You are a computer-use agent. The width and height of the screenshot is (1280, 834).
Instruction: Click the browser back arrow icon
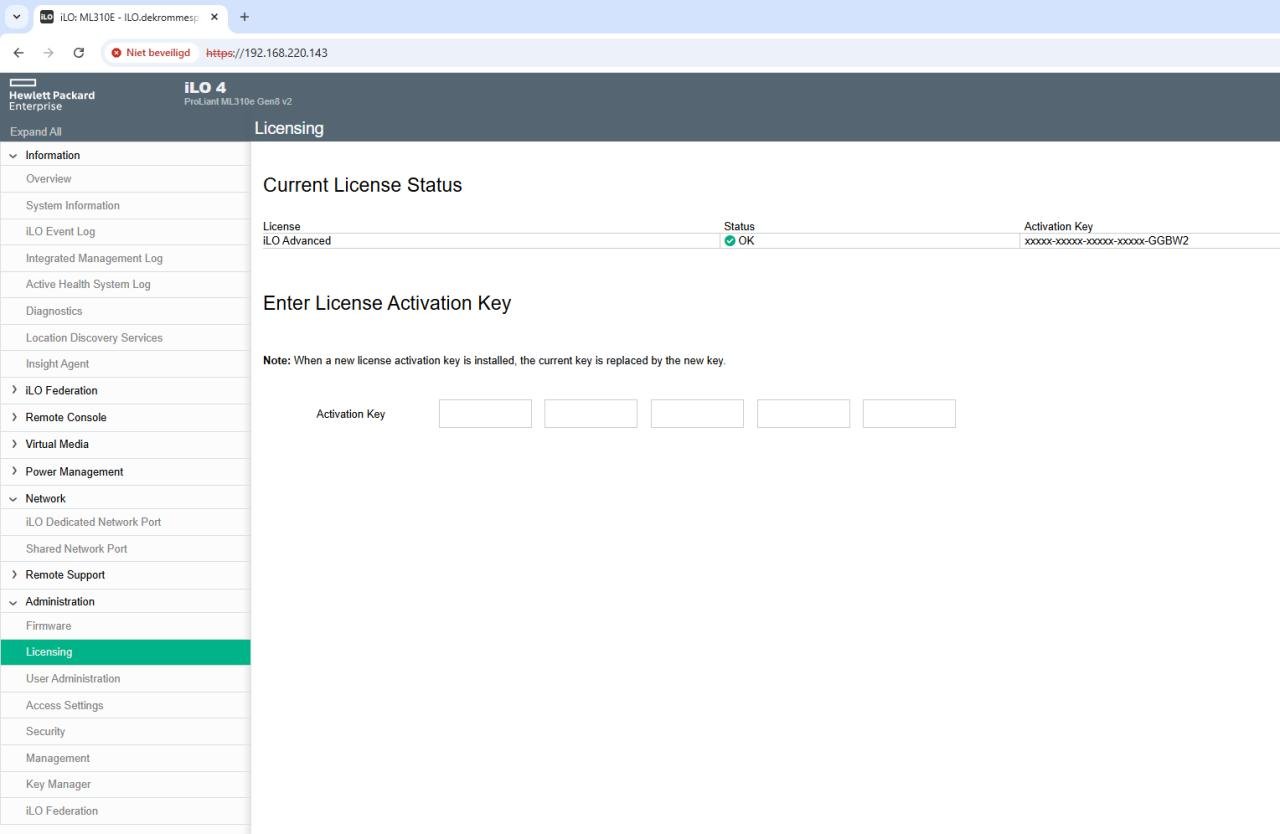click(18, 53)
